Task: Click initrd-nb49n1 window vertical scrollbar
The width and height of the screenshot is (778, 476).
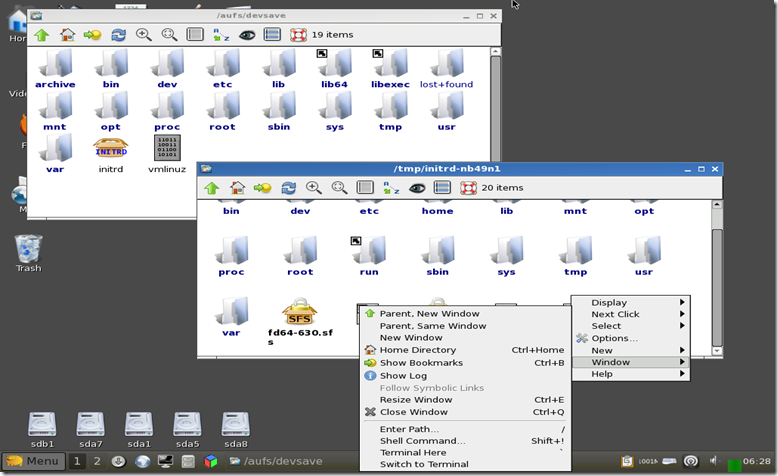Action: click(717, 278)
